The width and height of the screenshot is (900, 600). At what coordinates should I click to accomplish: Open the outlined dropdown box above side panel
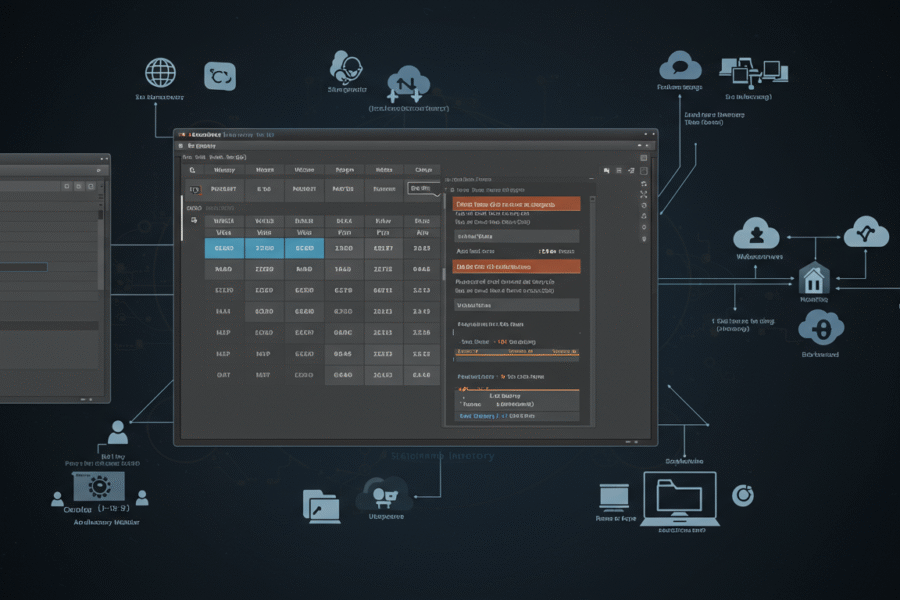424,189
